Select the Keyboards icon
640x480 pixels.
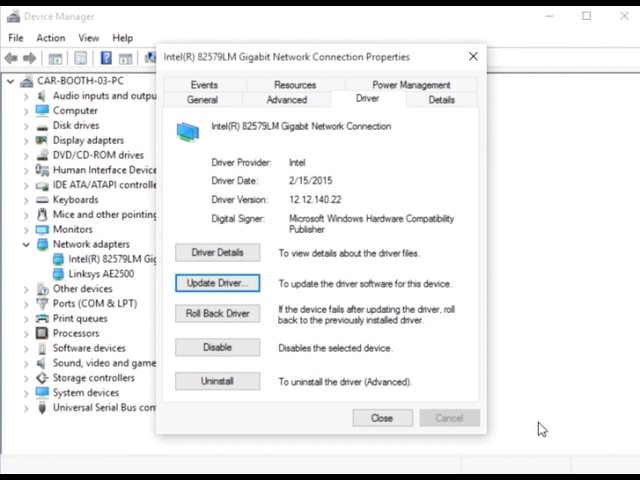coord(42,200)
